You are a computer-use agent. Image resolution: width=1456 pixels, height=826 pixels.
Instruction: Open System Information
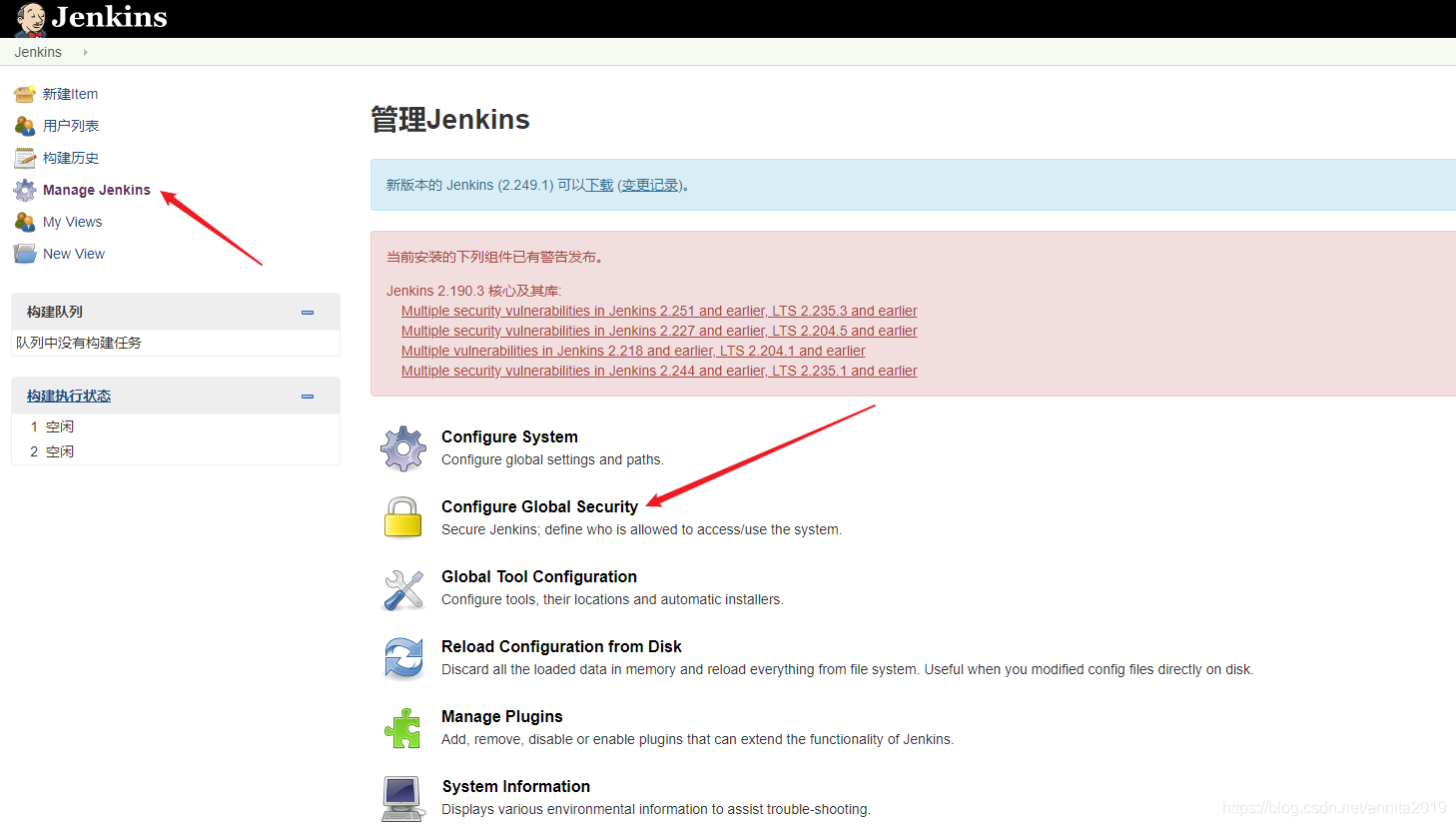pyautogui.click(x=516, y=786)
